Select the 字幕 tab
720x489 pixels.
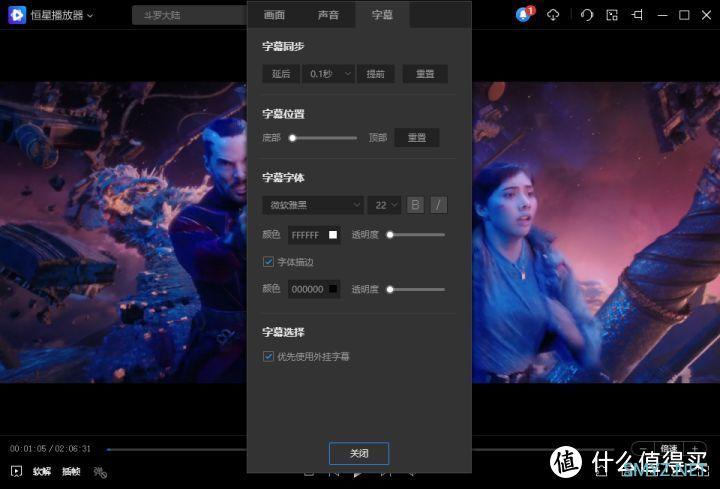coord(382,15)
